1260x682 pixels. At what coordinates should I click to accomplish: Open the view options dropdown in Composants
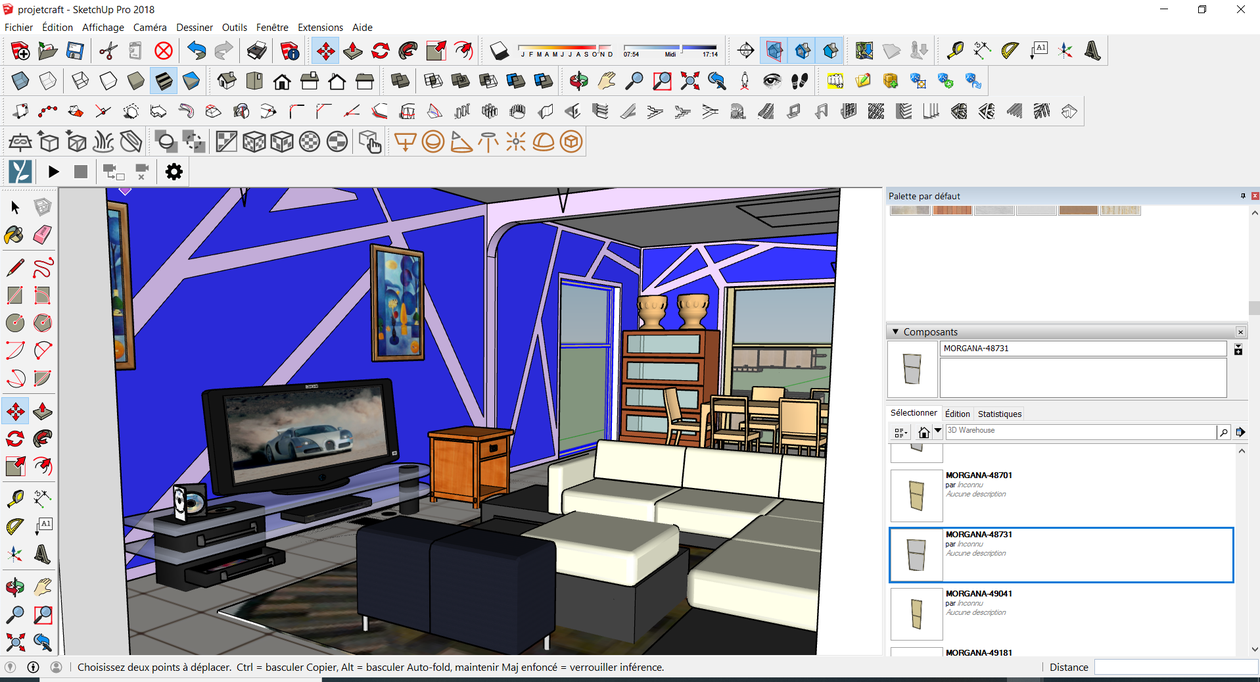click(x=900, y=431)
